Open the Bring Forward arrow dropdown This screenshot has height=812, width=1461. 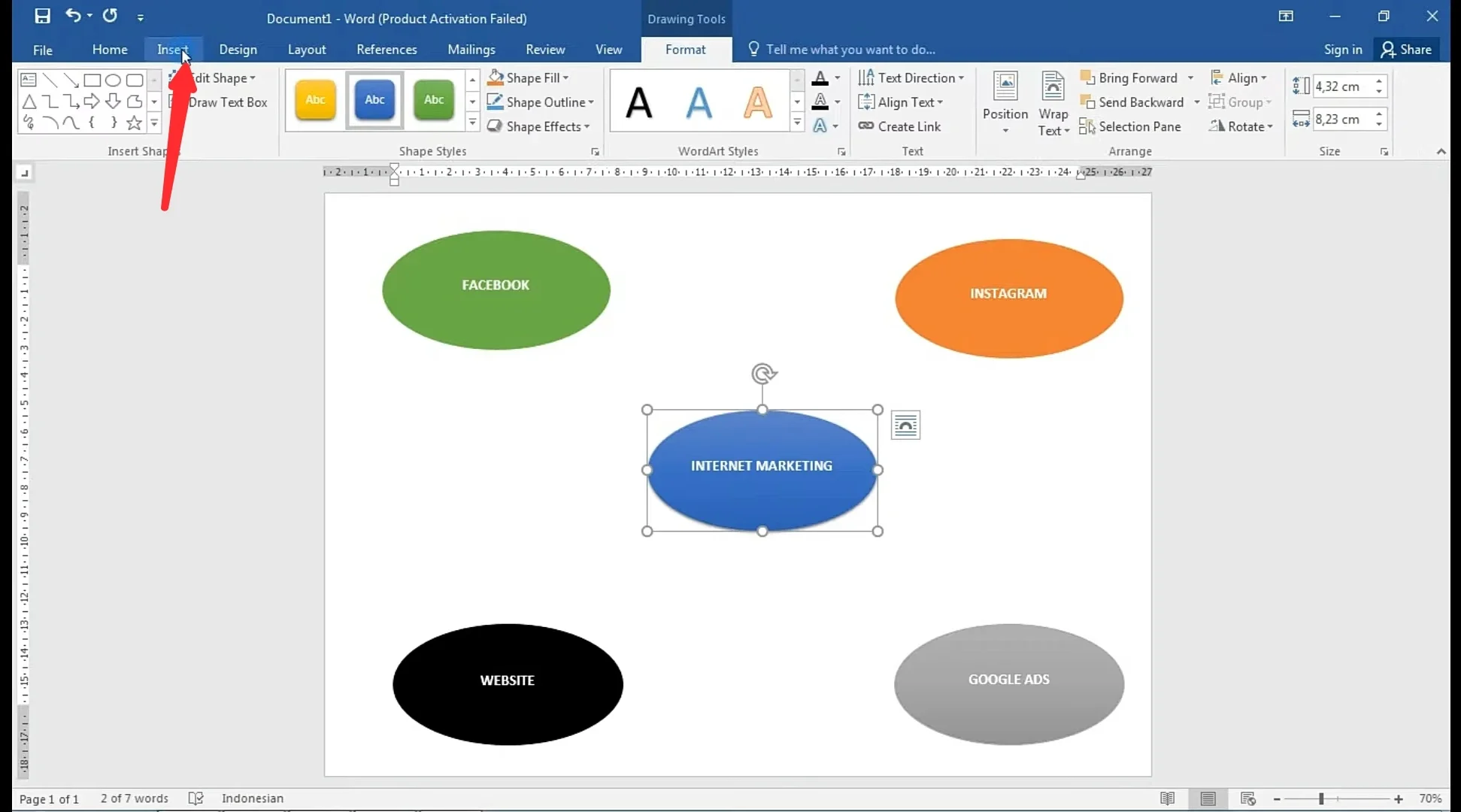(1190, 77)
